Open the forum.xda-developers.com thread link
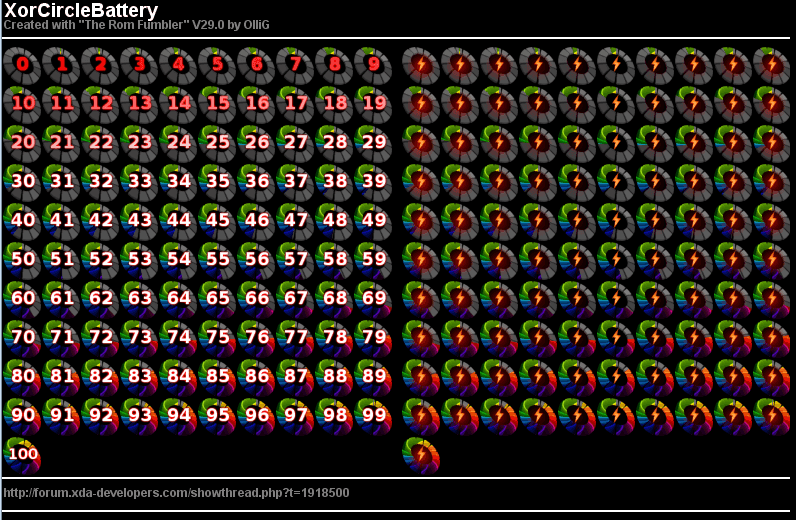Screen dimensions: 796x520 click(x=176, y=493)
